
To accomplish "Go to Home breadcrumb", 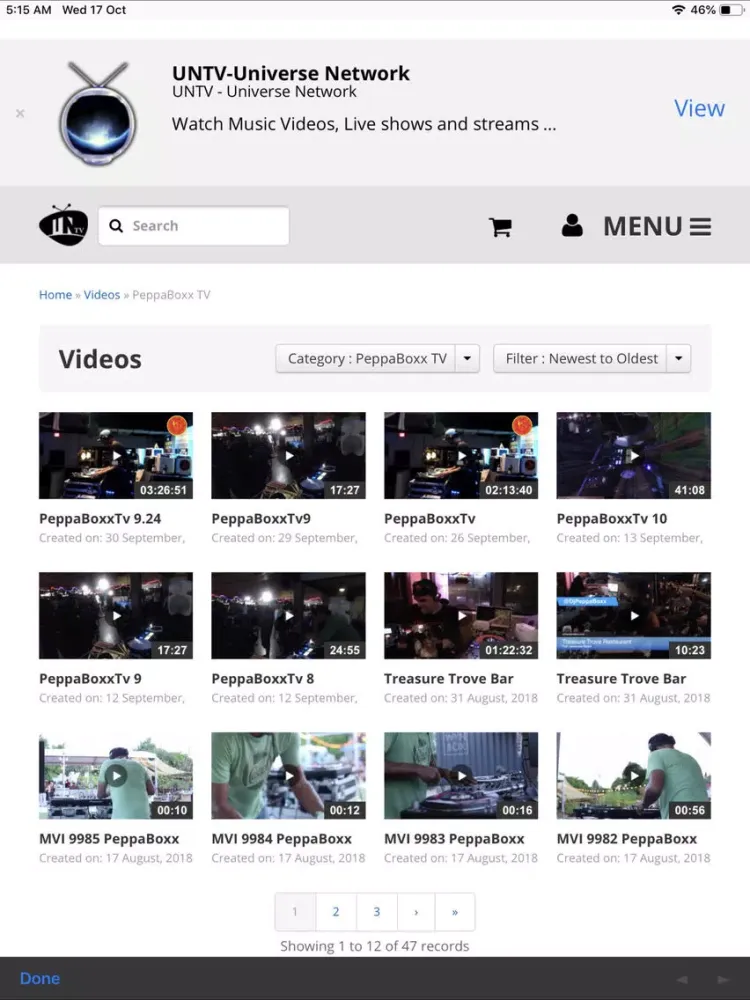I will (55, 295).
